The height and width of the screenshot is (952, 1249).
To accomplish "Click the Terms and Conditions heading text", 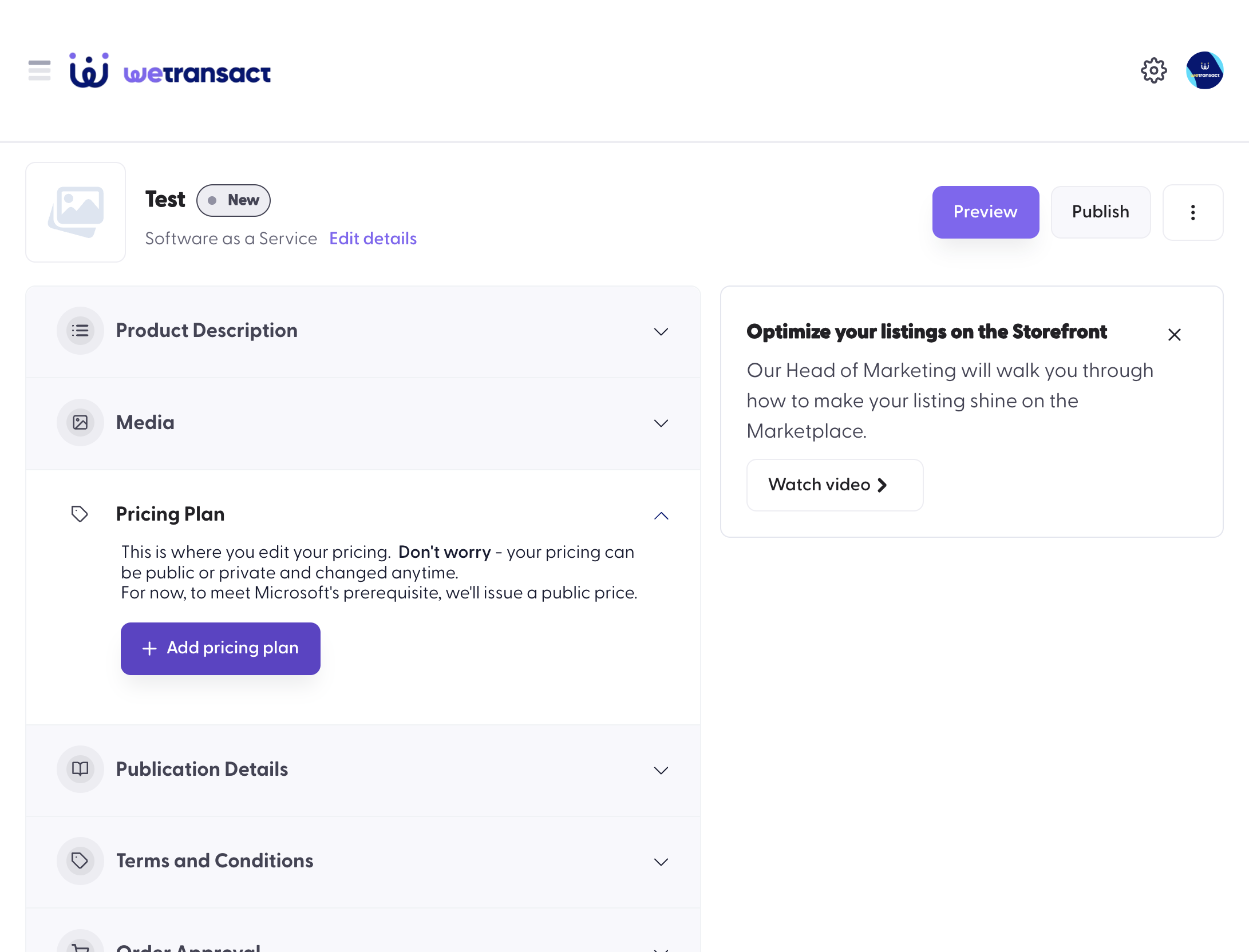I will pos(215,860).
